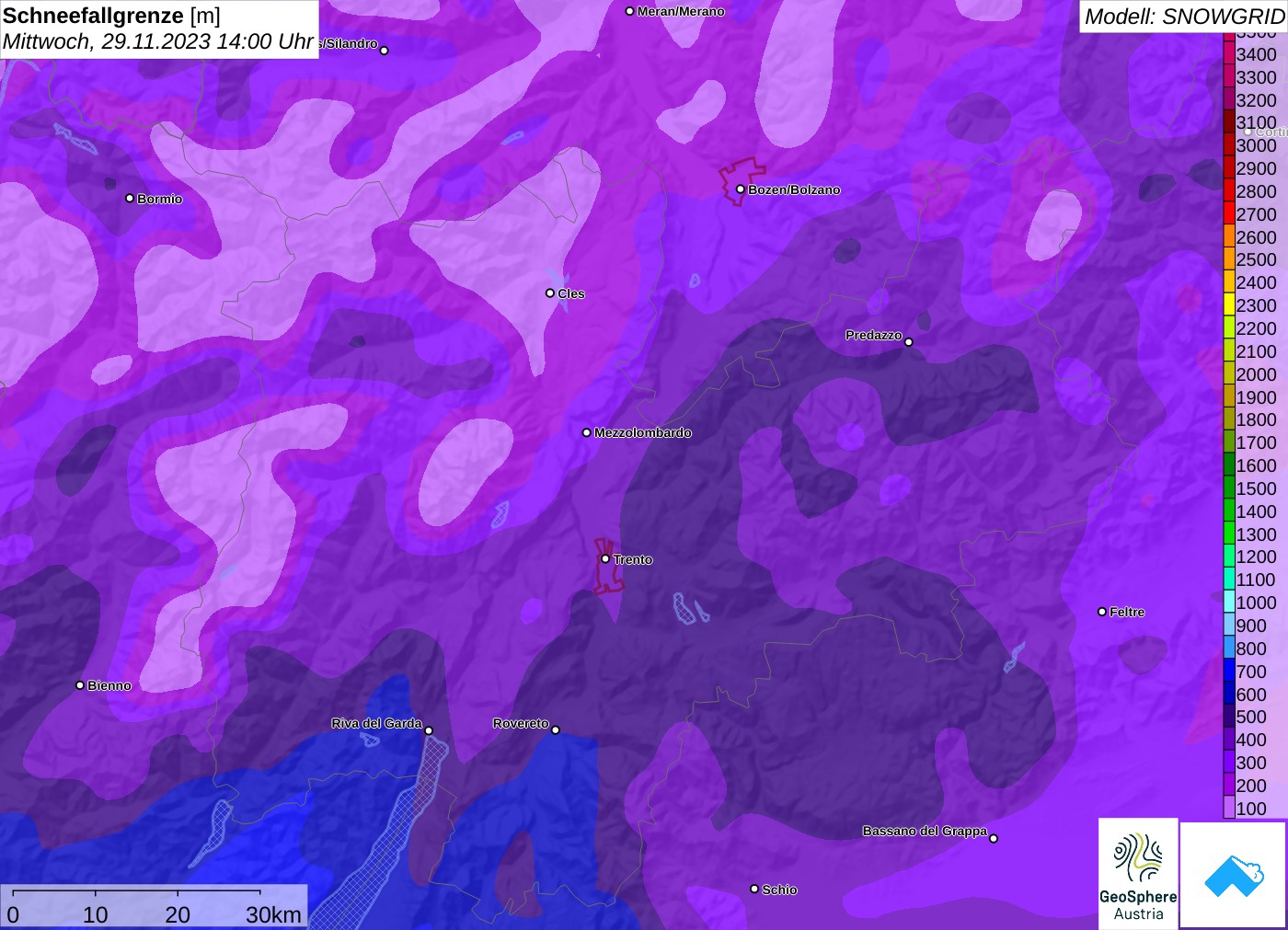The height and width of the screenshot is (930, 1288).
Task: Pick the 500 m legend color swatch
Action: coord(1228,716)
